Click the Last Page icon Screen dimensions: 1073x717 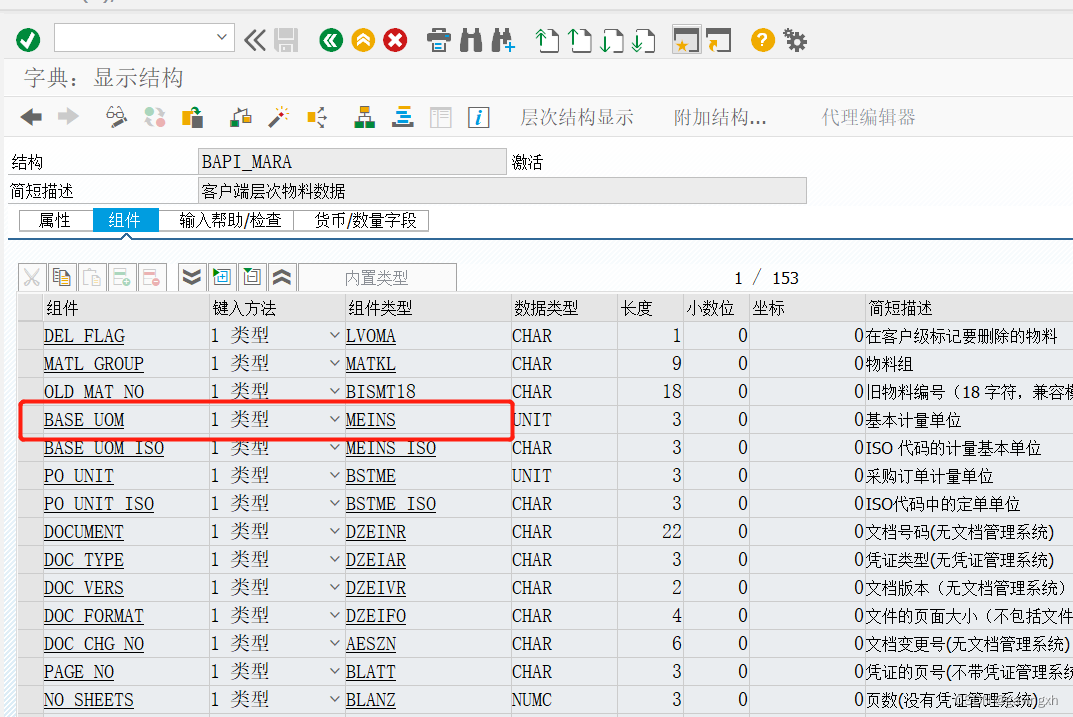coord(643,40)
